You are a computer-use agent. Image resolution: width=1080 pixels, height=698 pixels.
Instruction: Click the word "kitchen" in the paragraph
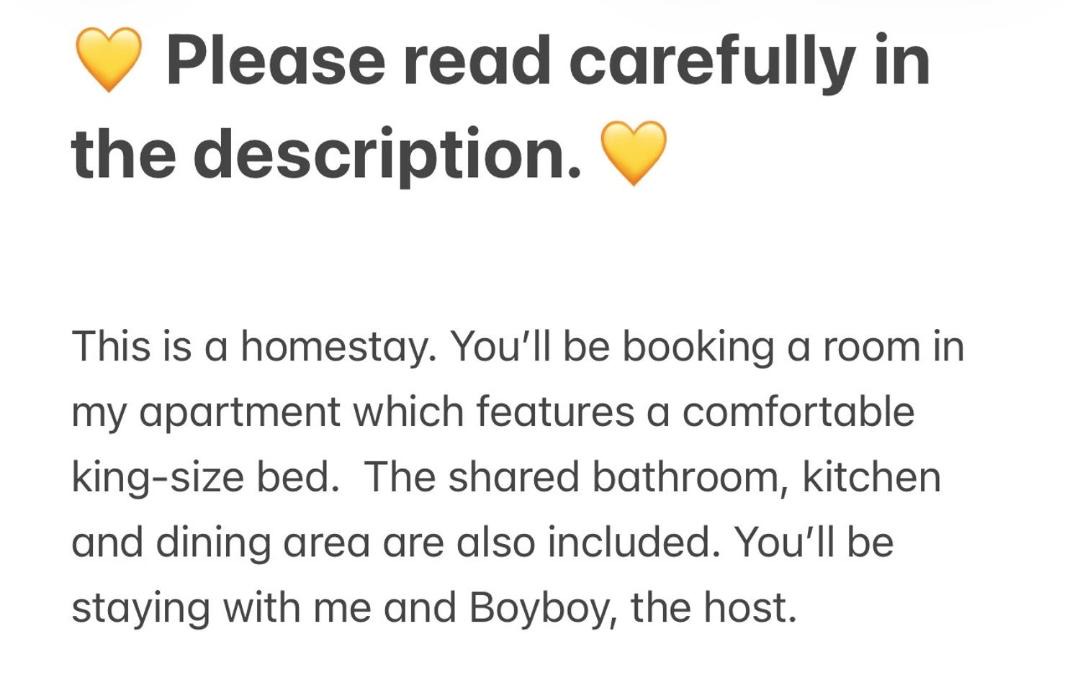pyautogui.click(x=871, y=478)
